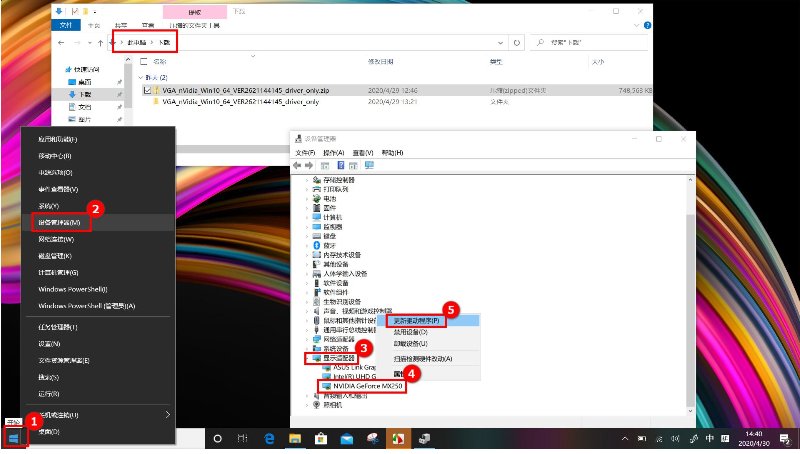Sort by the name (名称) column header
The image size is (800, 454).
(160, 62)
